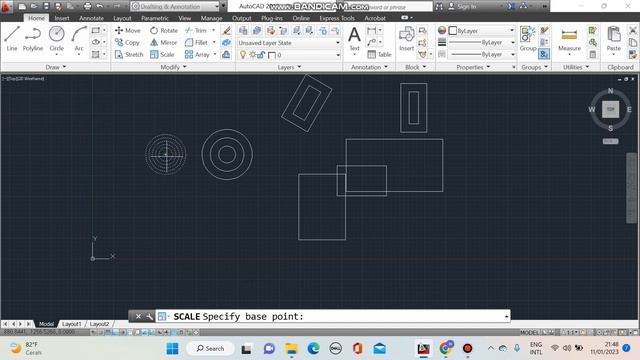Pick the Copy tool
Viewport: 640px width, 360px height.
(x=127, y=42)
